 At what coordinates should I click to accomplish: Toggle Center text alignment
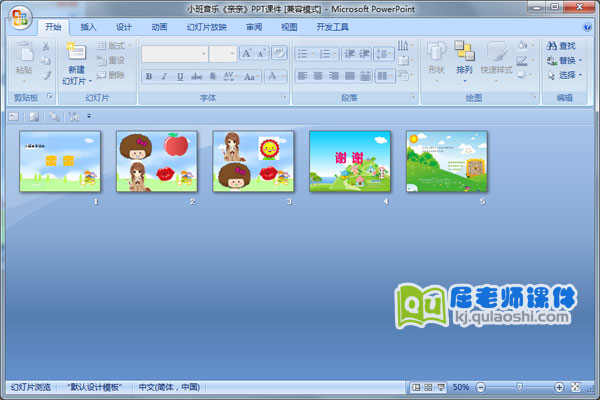318,76
